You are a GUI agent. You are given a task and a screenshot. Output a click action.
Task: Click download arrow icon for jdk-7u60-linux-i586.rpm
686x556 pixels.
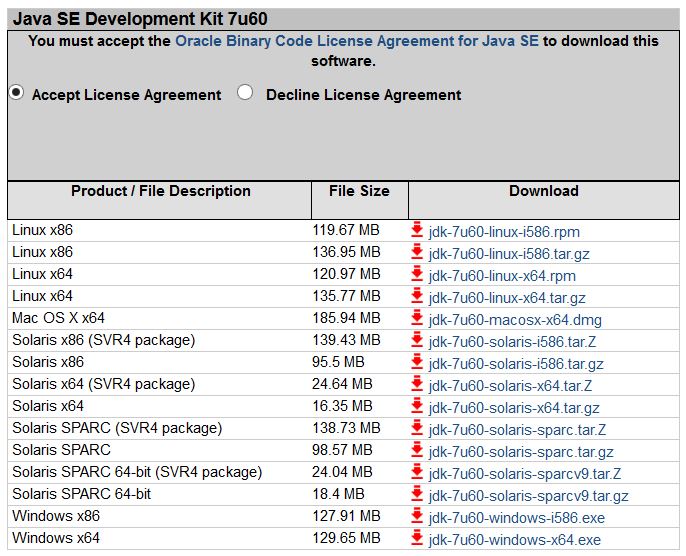(x=417, y=230)
